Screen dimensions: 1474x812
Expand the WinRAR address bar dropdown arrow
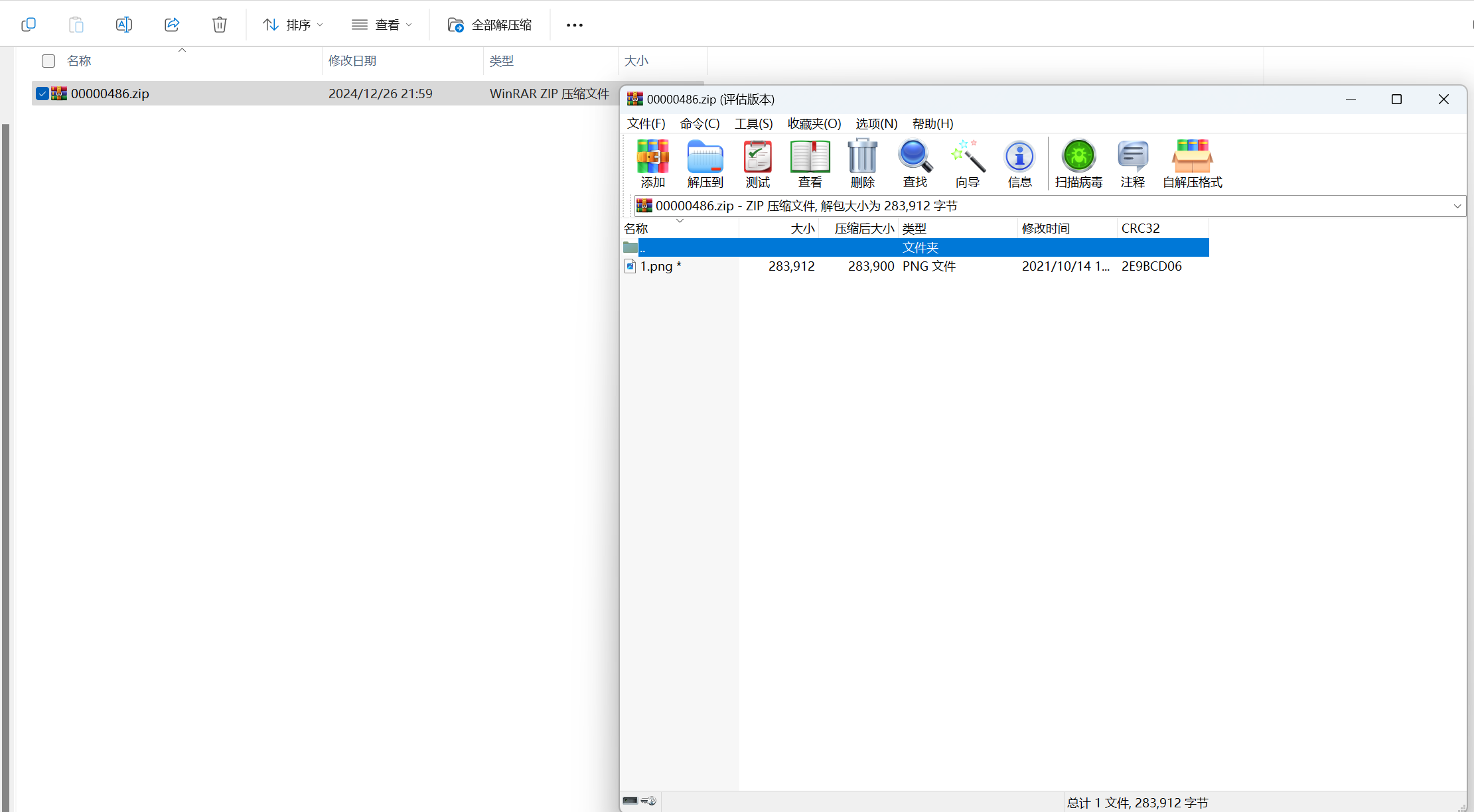coord(1457,206)
